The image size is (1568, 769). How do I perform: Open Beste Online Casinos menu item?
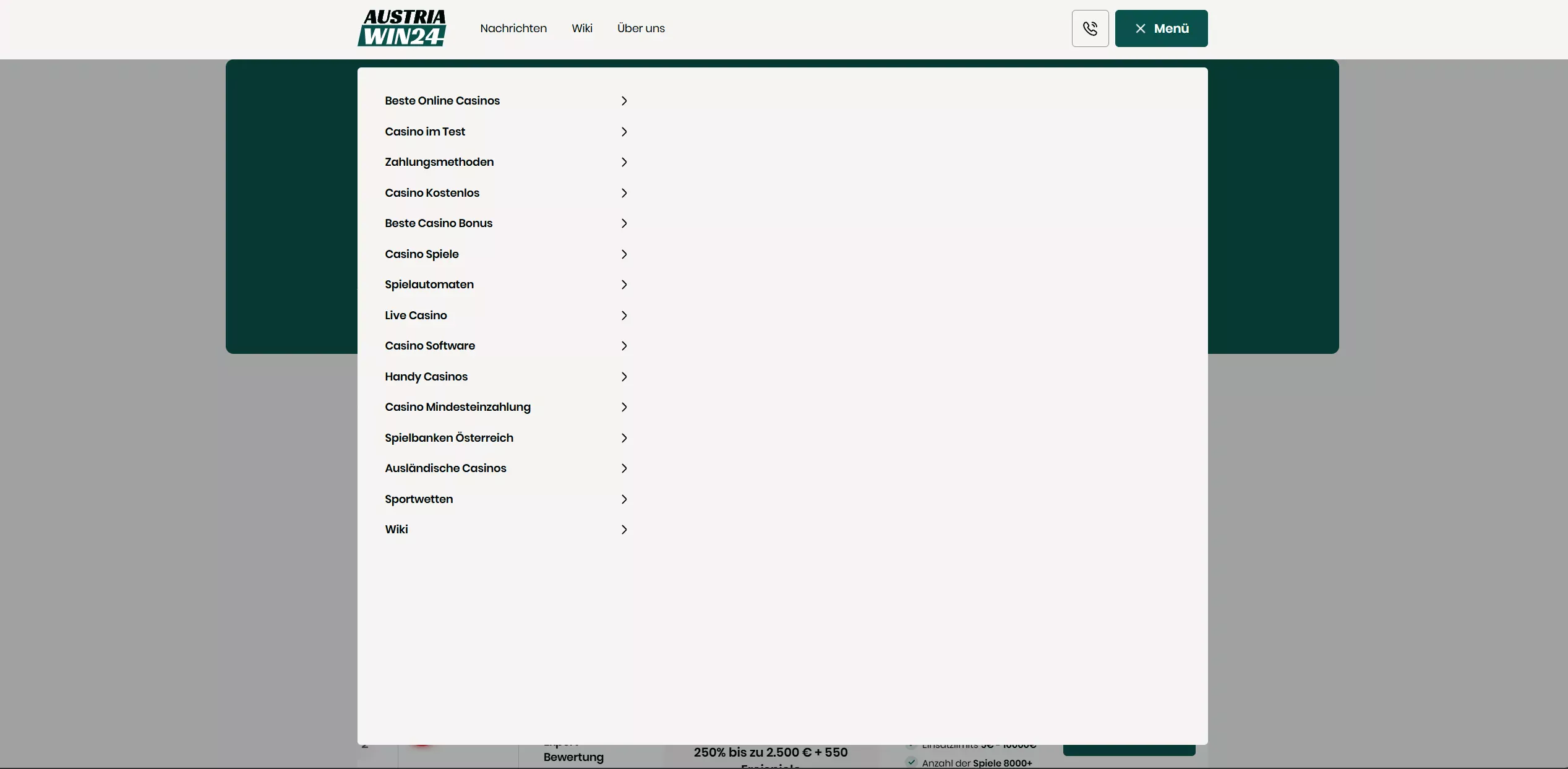tap(442, 101)
